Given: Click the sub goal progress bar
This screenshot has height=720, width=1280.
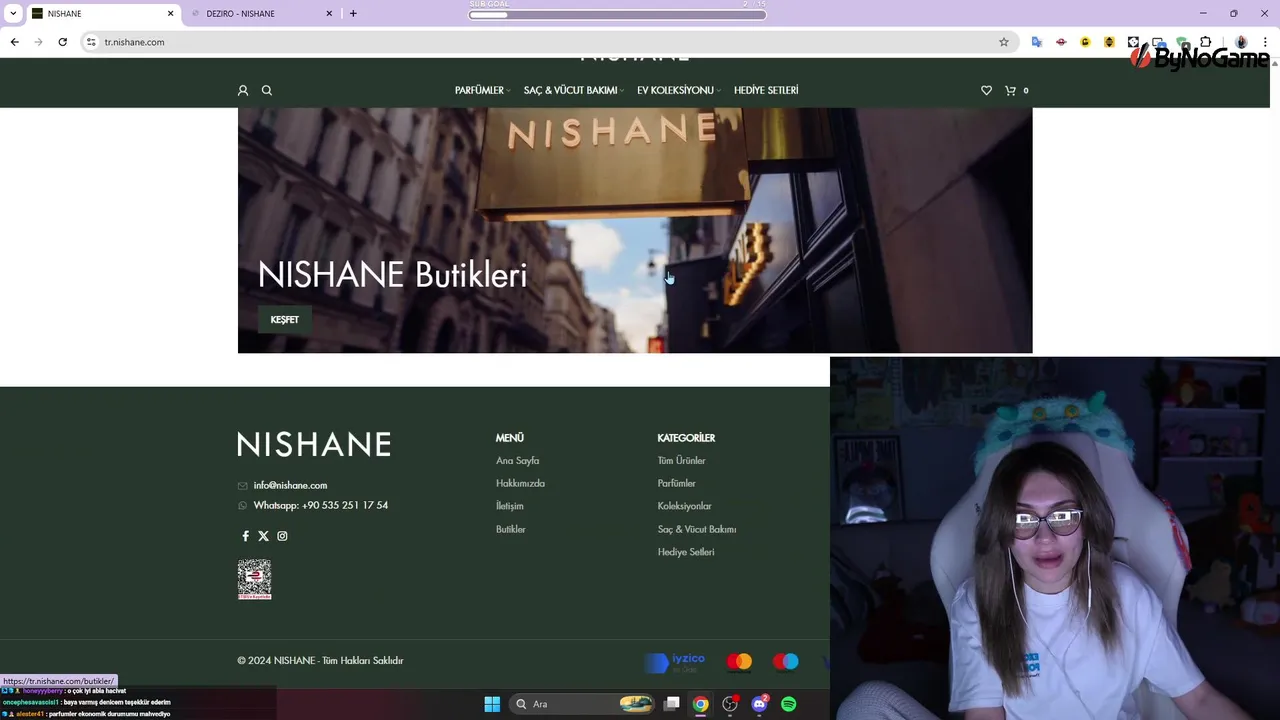Looking at the screenshot, I should [617, 14].
